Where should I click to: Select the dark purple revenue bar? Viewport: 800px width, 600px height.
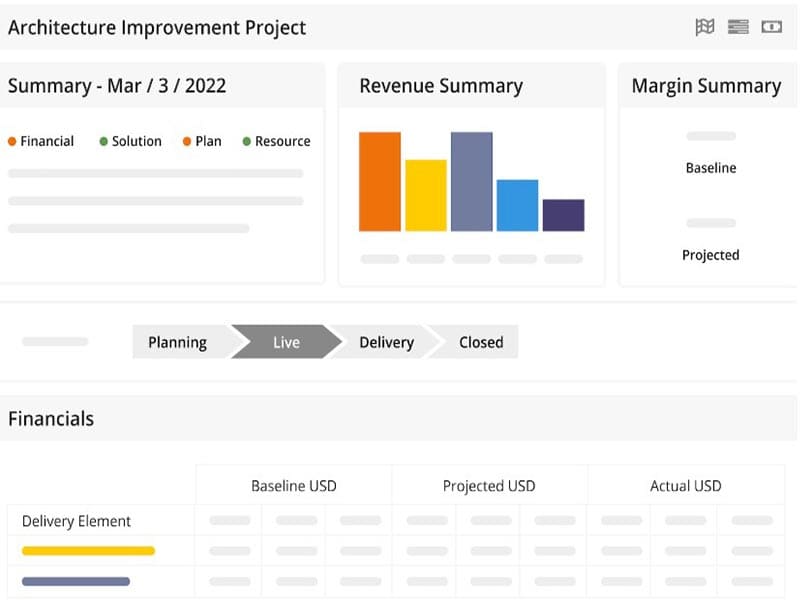point(563,215)
